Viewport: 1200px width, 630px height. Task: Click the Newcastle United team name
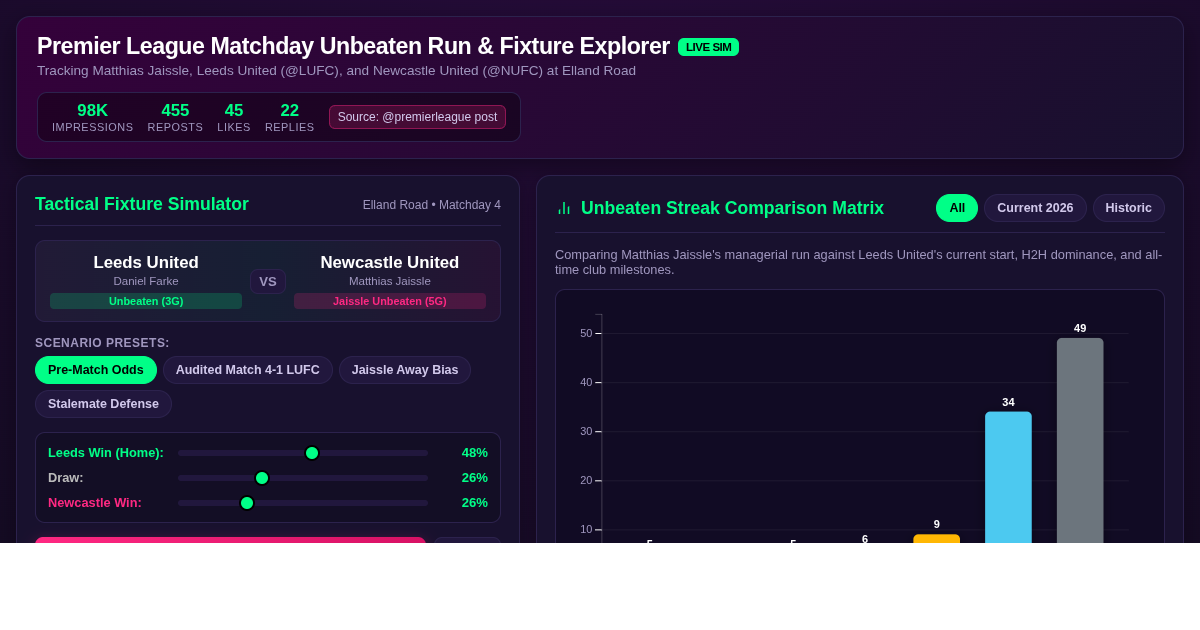tap(390, 263)
